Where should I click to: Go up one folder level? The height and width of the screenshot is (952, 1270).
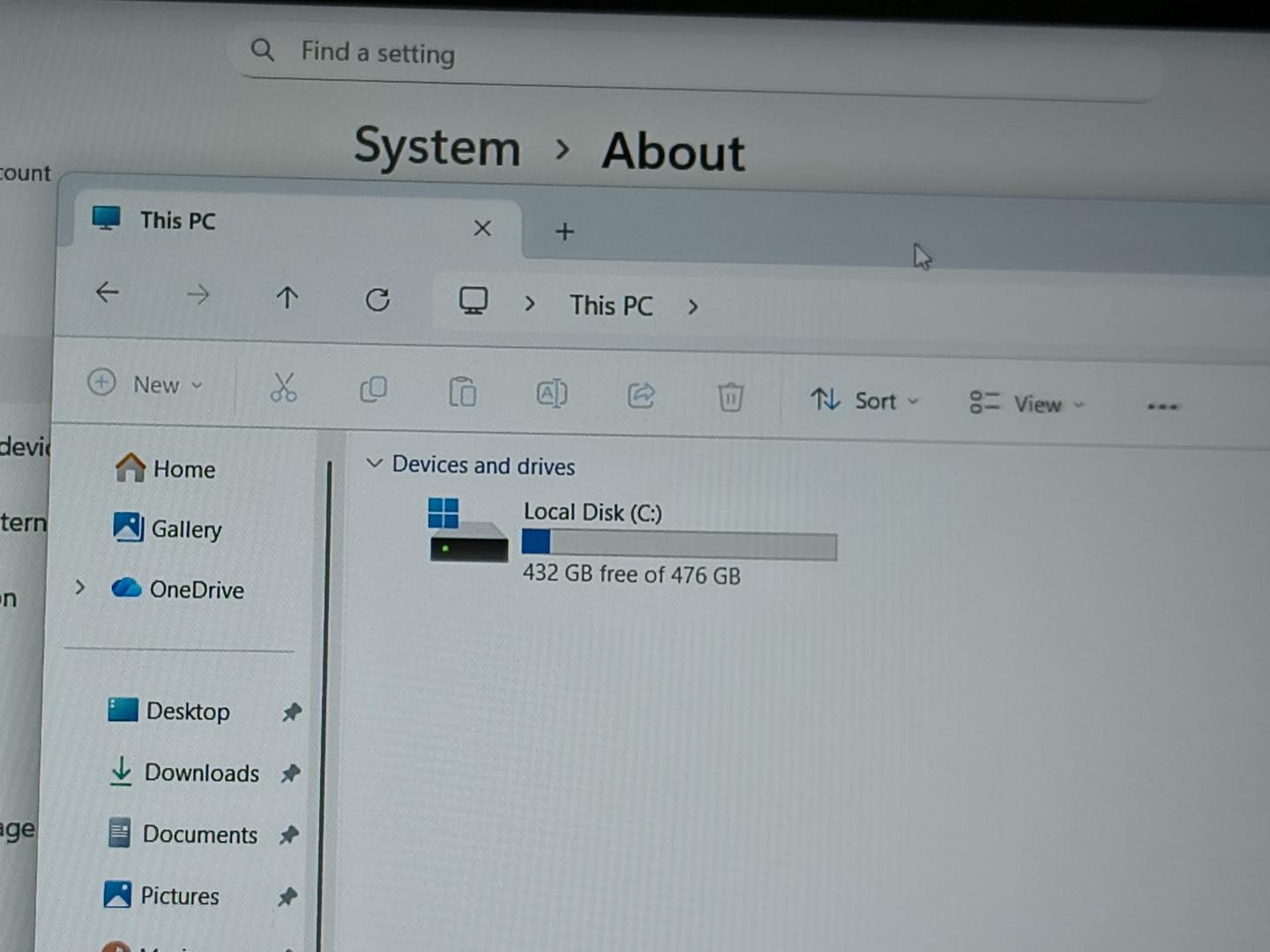pos(287,297)
